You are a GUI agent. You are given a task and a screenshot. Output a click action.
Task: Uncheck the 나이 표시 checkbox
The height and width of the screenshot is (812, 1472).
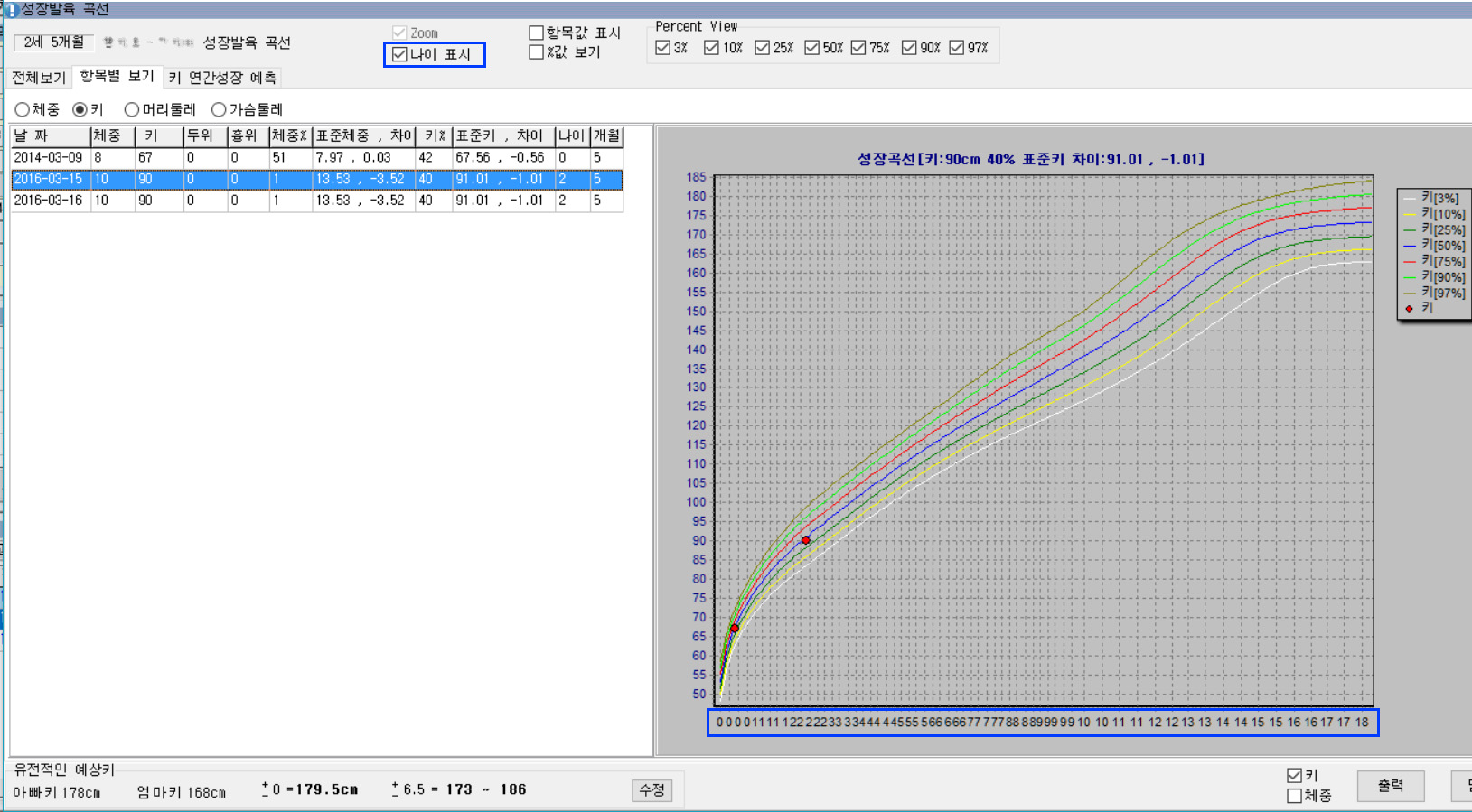pyautogui.click(x=400, y=55)
